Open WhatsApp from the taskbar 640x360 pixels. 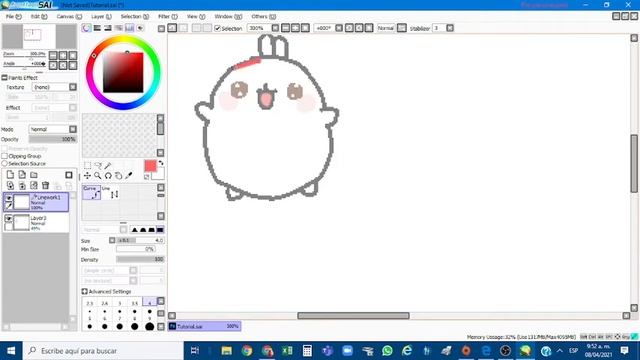(387, 351)
